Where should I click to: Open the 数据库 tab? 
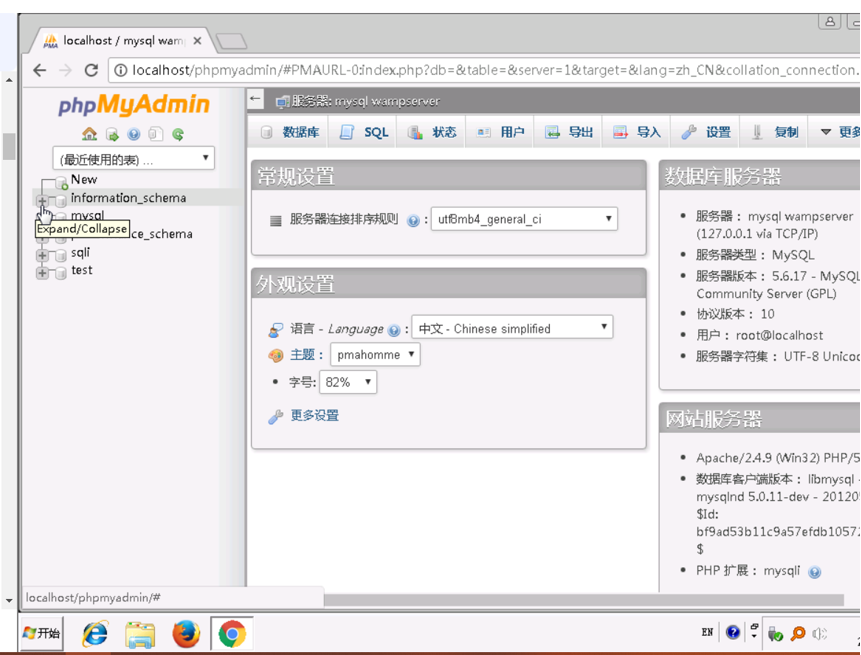point(290,132)
